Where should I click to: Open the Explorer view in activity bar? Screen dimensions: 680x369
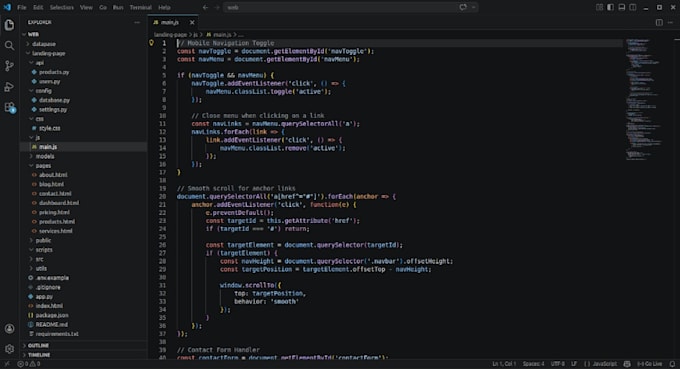pos(9,25)
